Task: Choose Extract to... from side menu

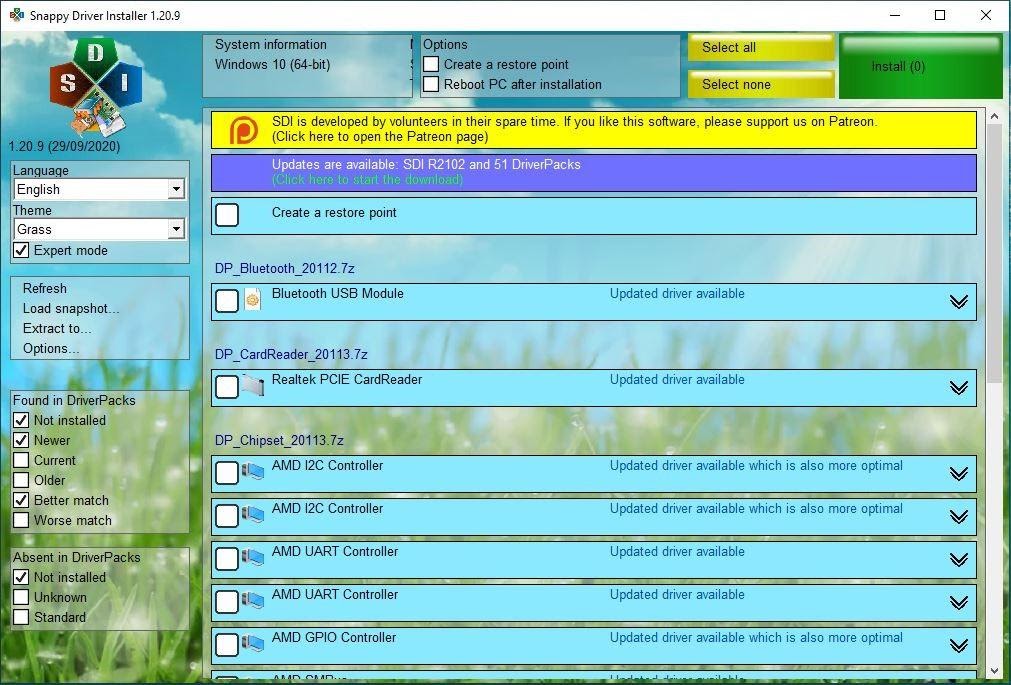Action: point(57,328)
